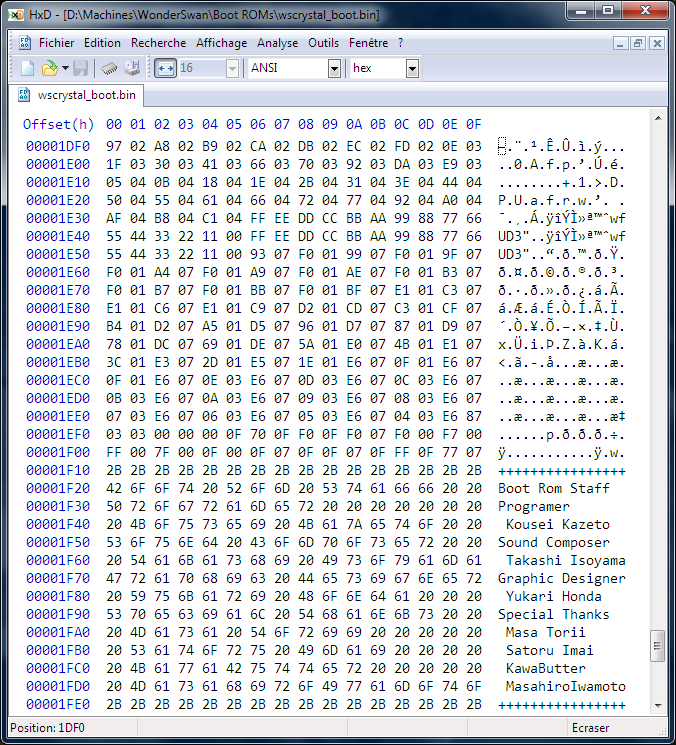
Task: Click the 0F column header
Action: point(473,124)
